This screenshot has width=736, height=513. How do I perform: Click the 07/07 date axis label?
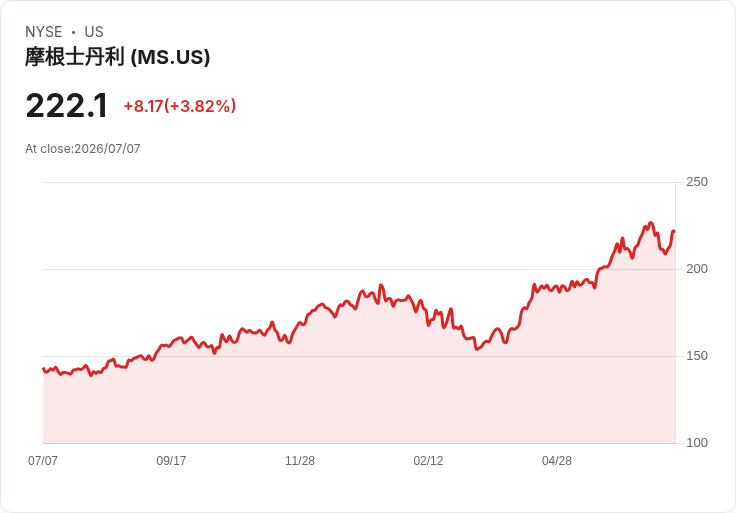click(x=43, y=460)
